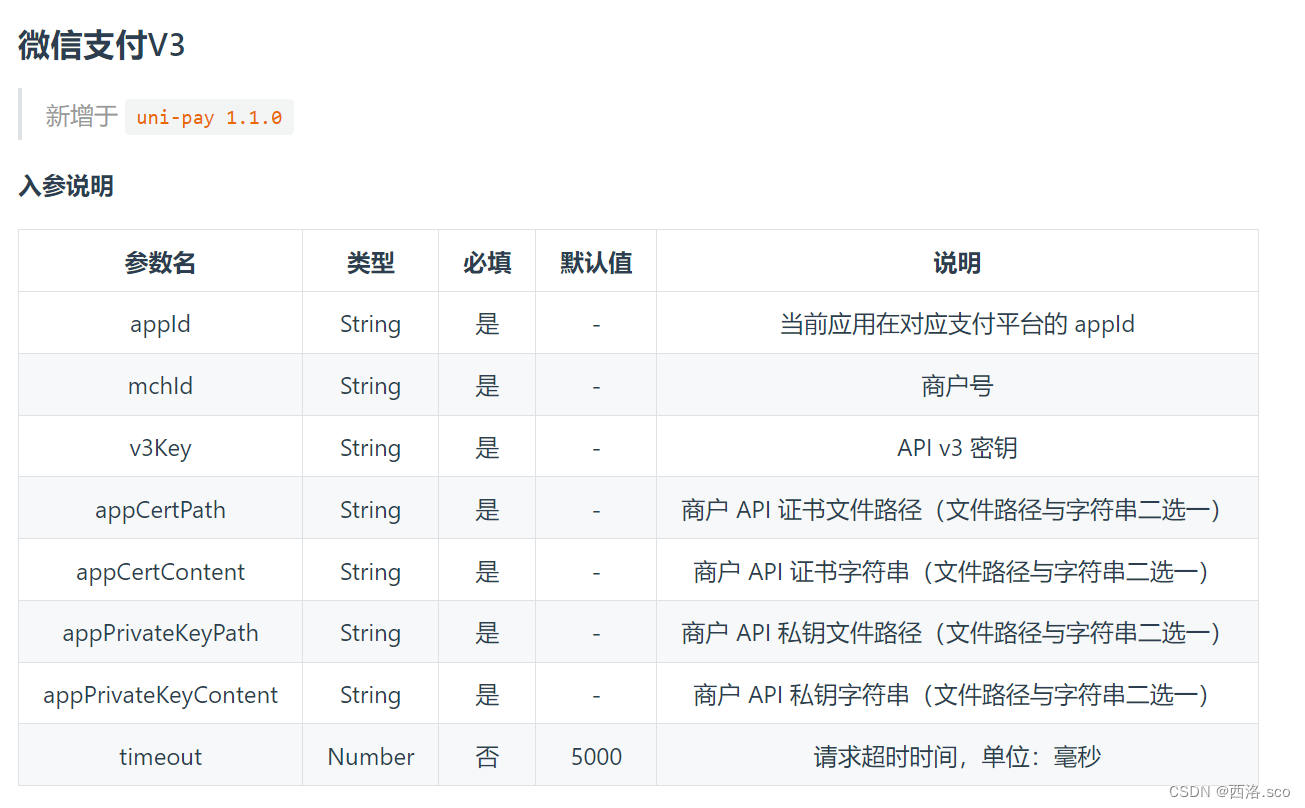Image resolution: width=1305 pixels, height=808 pixels.
Task: Click the String type in the appPrivateKeyPath row
Action: [370, 633]
